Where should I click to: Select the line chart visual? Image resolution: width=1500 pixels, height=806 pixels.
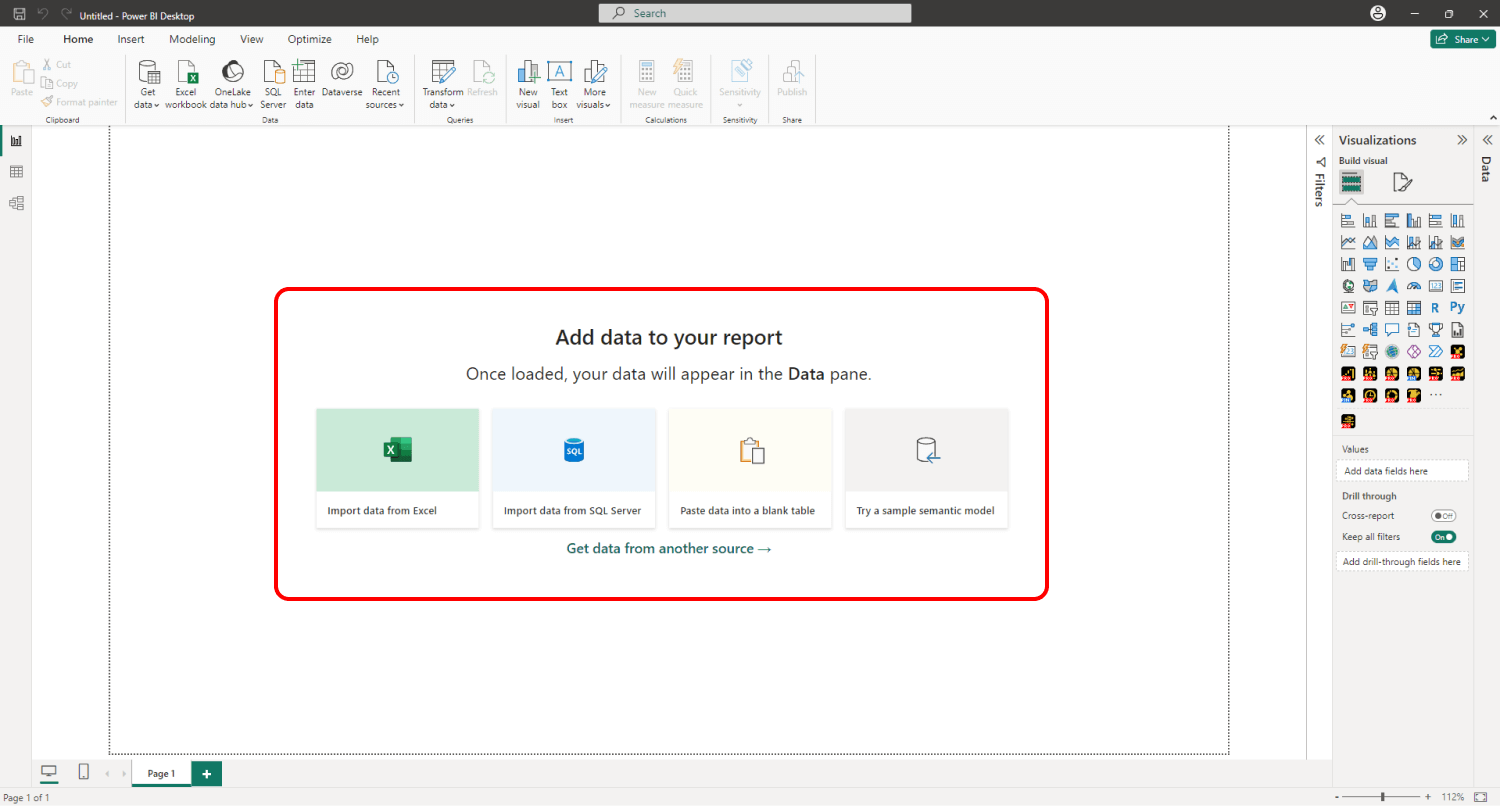[x=1348, y=242]
